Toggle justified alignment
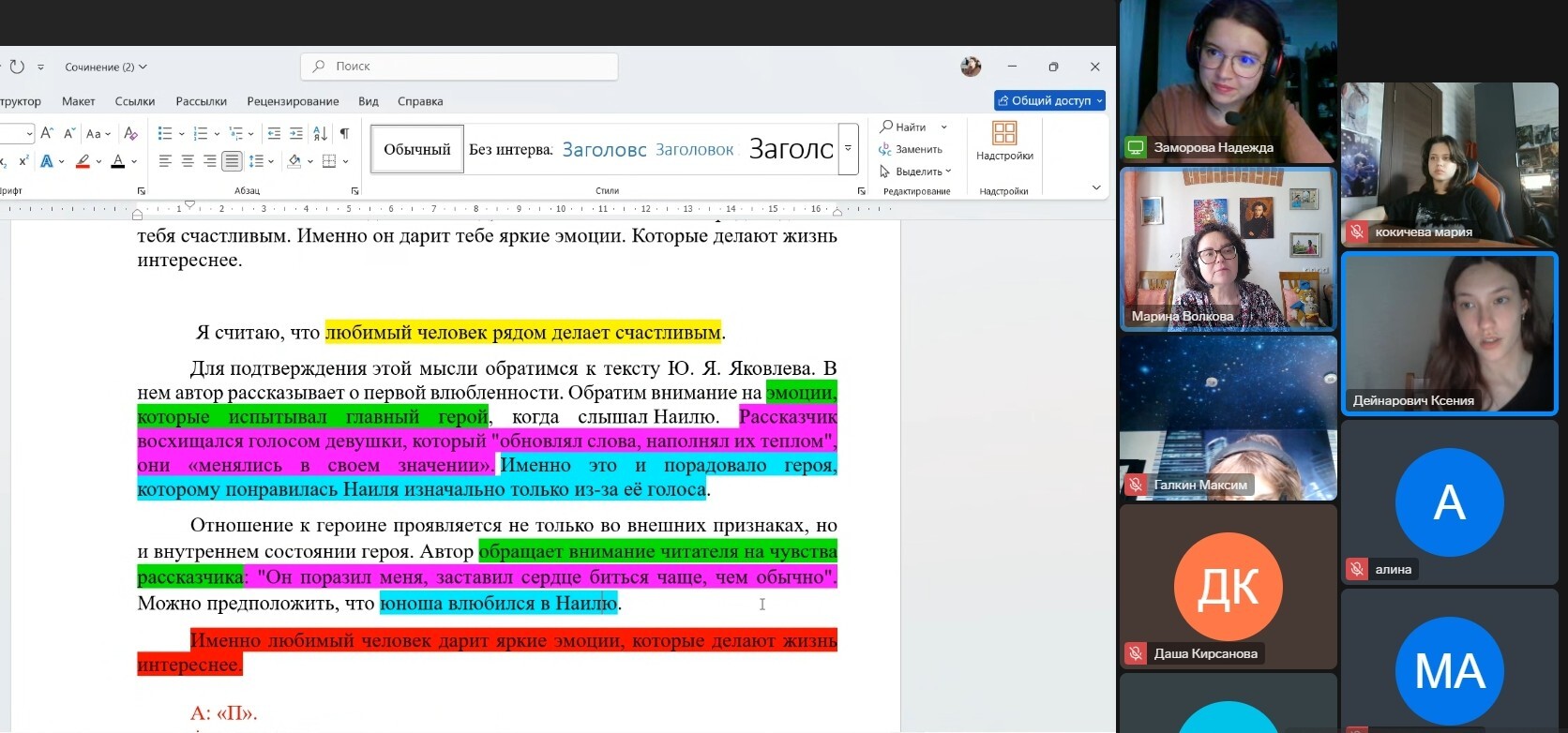Viewport: 1568px width, 733px height. click(232, 161)
